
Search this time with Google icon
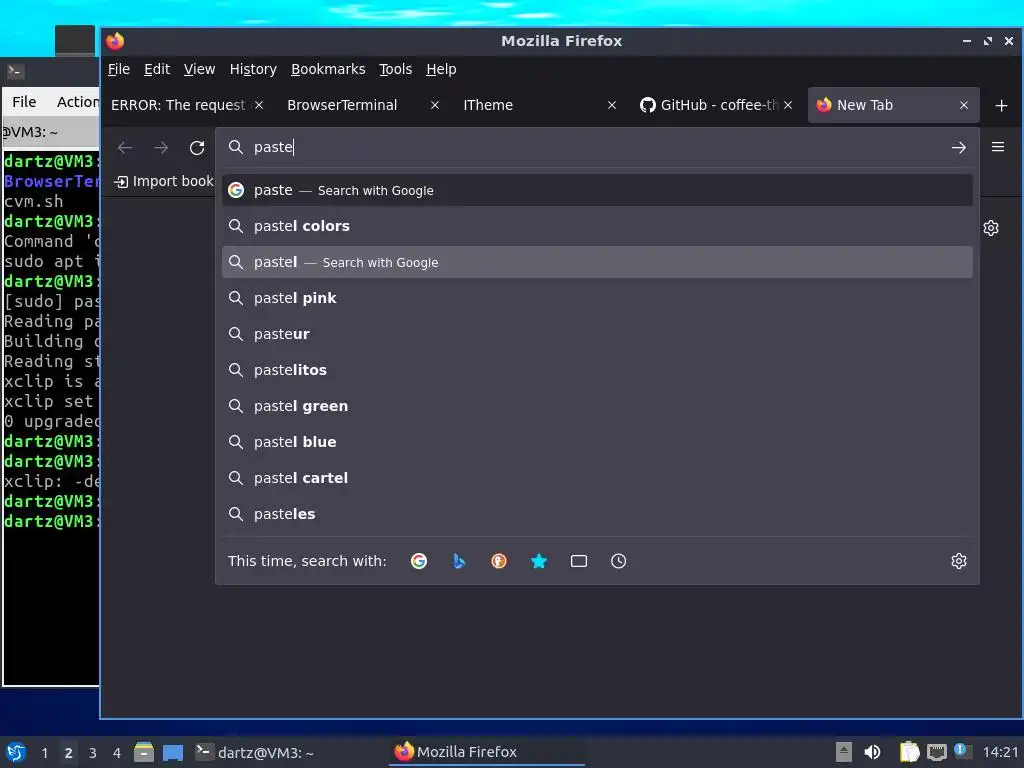[419, 561]
